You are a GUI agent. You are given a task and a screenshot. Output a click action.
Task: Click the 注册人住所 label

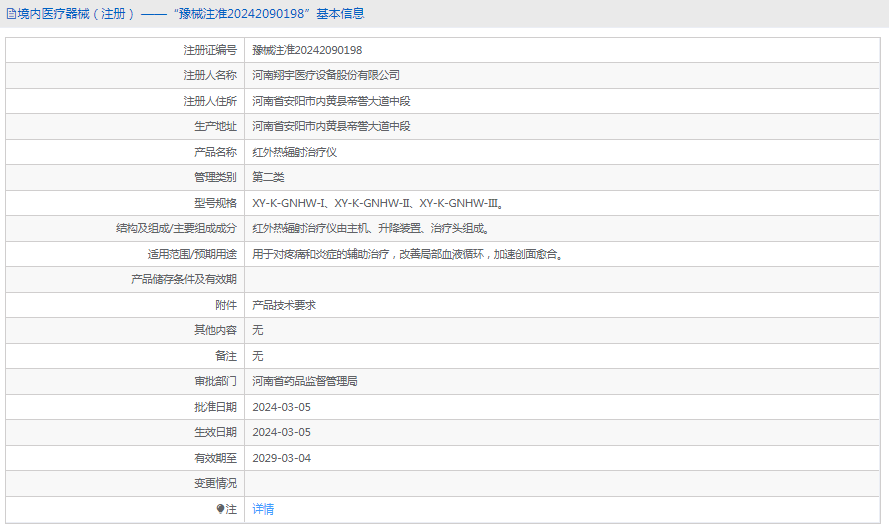[x=210, y=101]
